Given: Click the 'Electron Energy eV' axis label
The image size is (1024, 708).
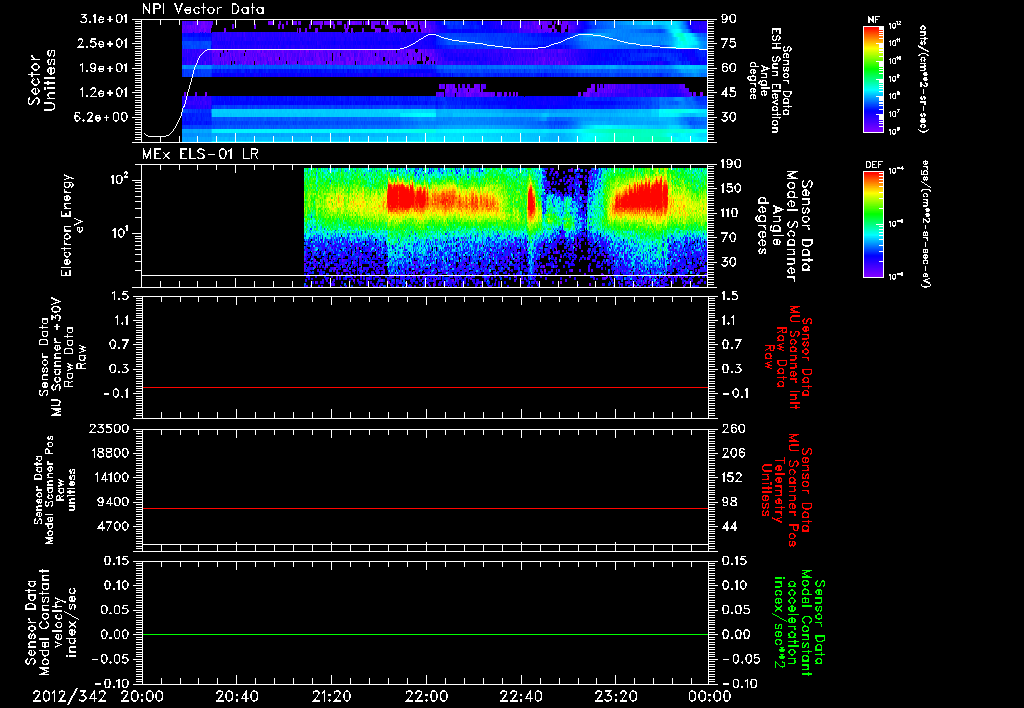Looking at the screenshot, I should point(72,225).
